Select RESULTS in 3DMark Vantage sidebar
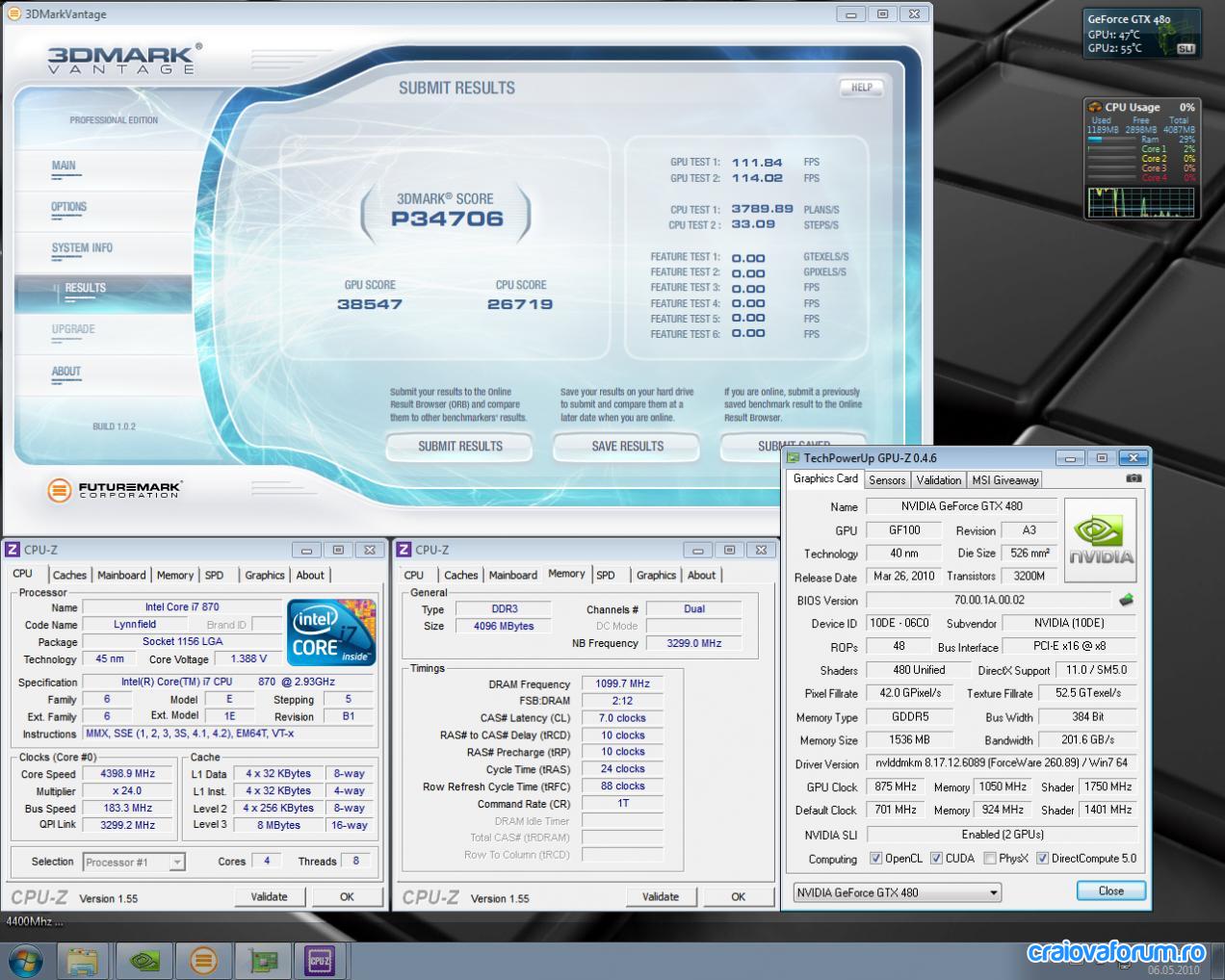This screenshot has width=1225, height=980. (103, 293)
